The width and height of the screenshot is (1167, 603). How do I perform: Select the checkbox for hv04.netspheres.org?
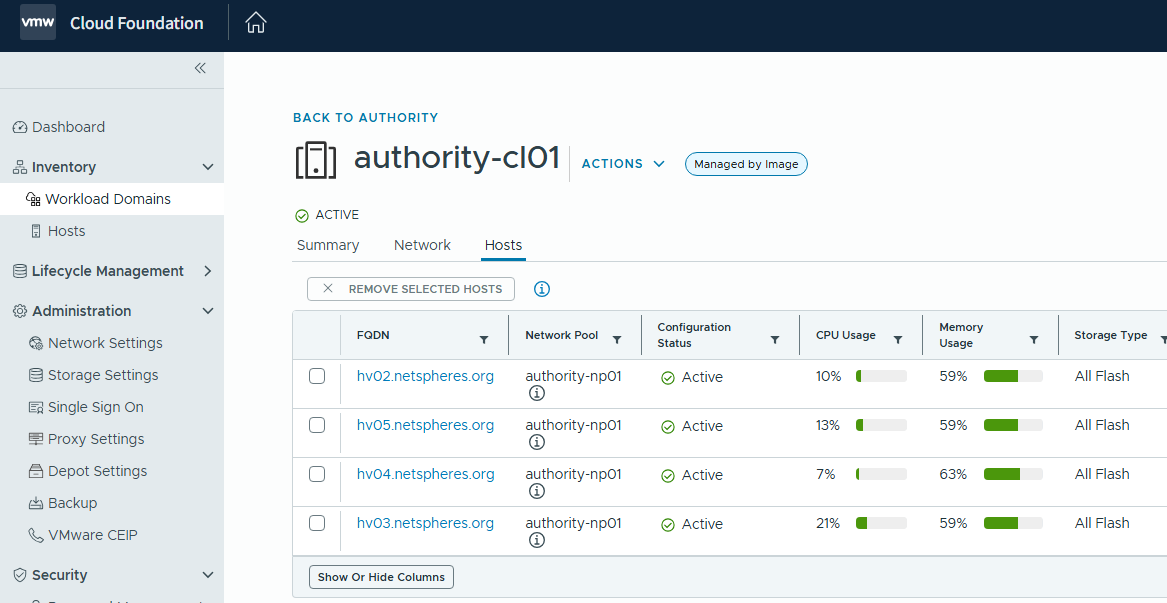317,474
